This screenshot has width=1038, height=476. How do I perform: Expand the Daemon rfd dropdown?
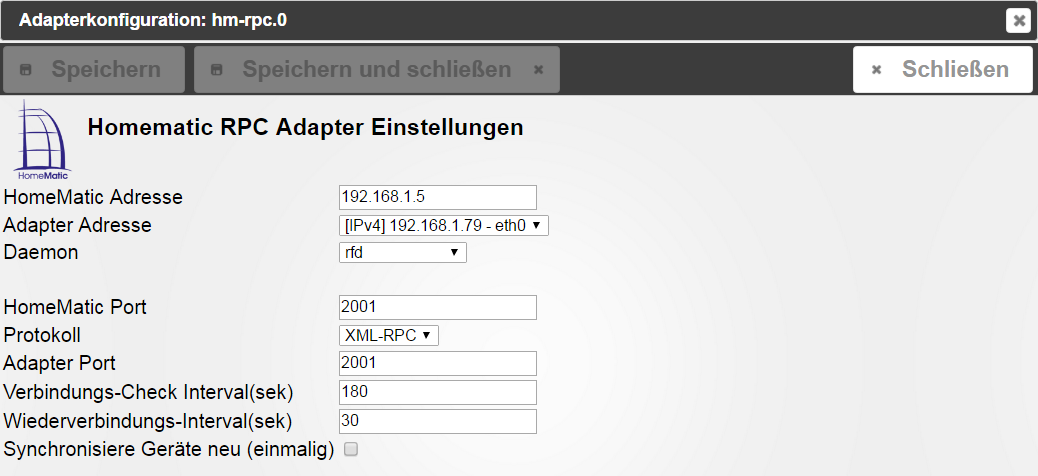(x=402, y=252)
